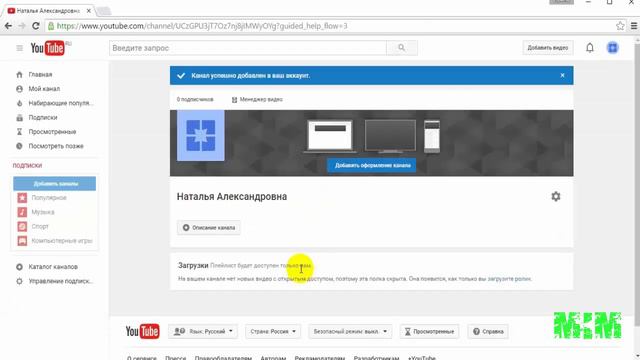Click the Наталья Александровна channel name
640x360 pixels.
[232, 196]
